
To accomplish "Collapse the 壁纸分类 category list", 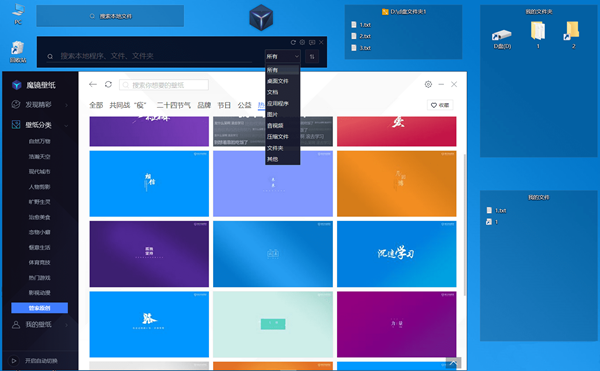I will point(66,125).
